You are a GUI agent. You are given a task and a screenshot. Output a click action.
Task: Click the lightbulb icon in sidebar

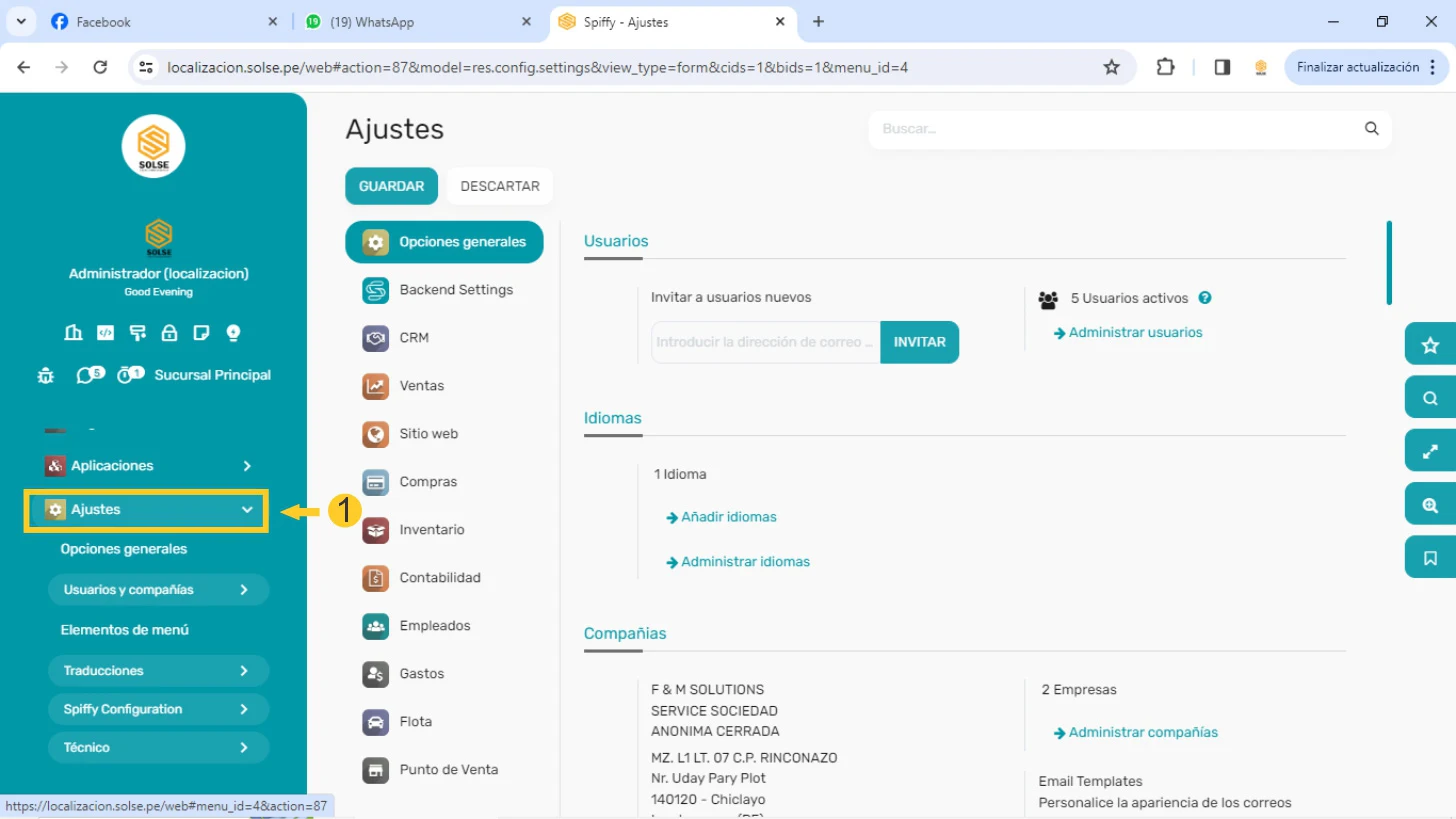pos(233,333)
